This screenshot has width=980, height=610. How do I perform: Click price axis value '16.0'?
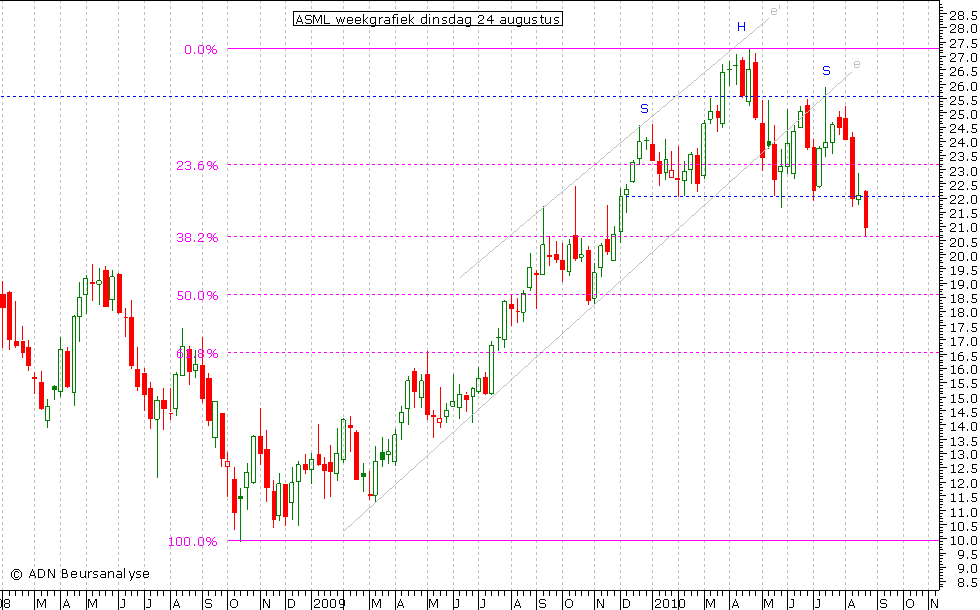(963, 369)
